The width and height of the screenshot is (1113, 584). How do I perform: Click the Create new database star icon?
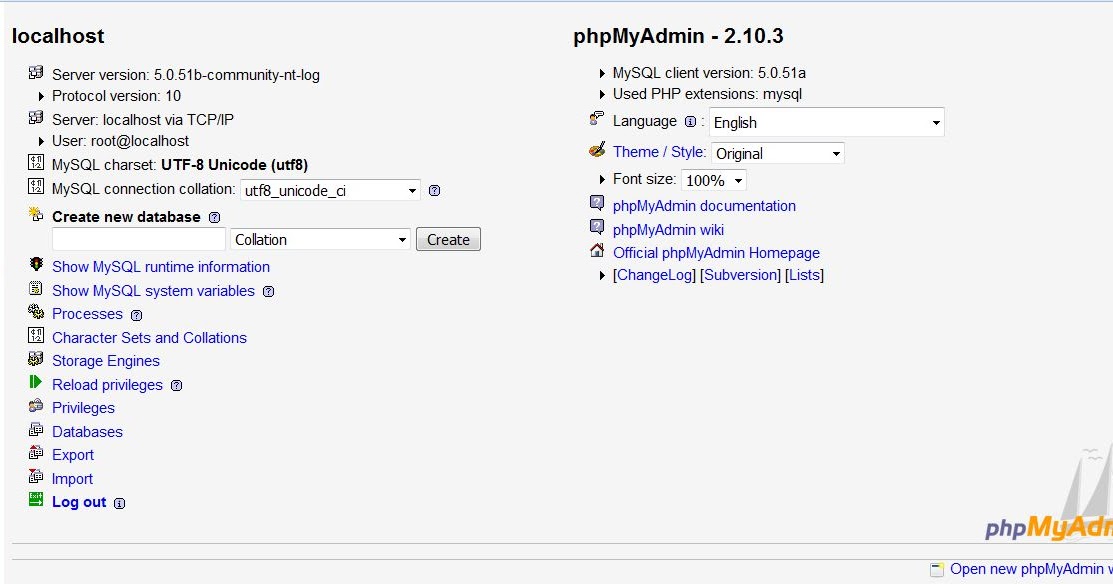[x=35, y=214]
